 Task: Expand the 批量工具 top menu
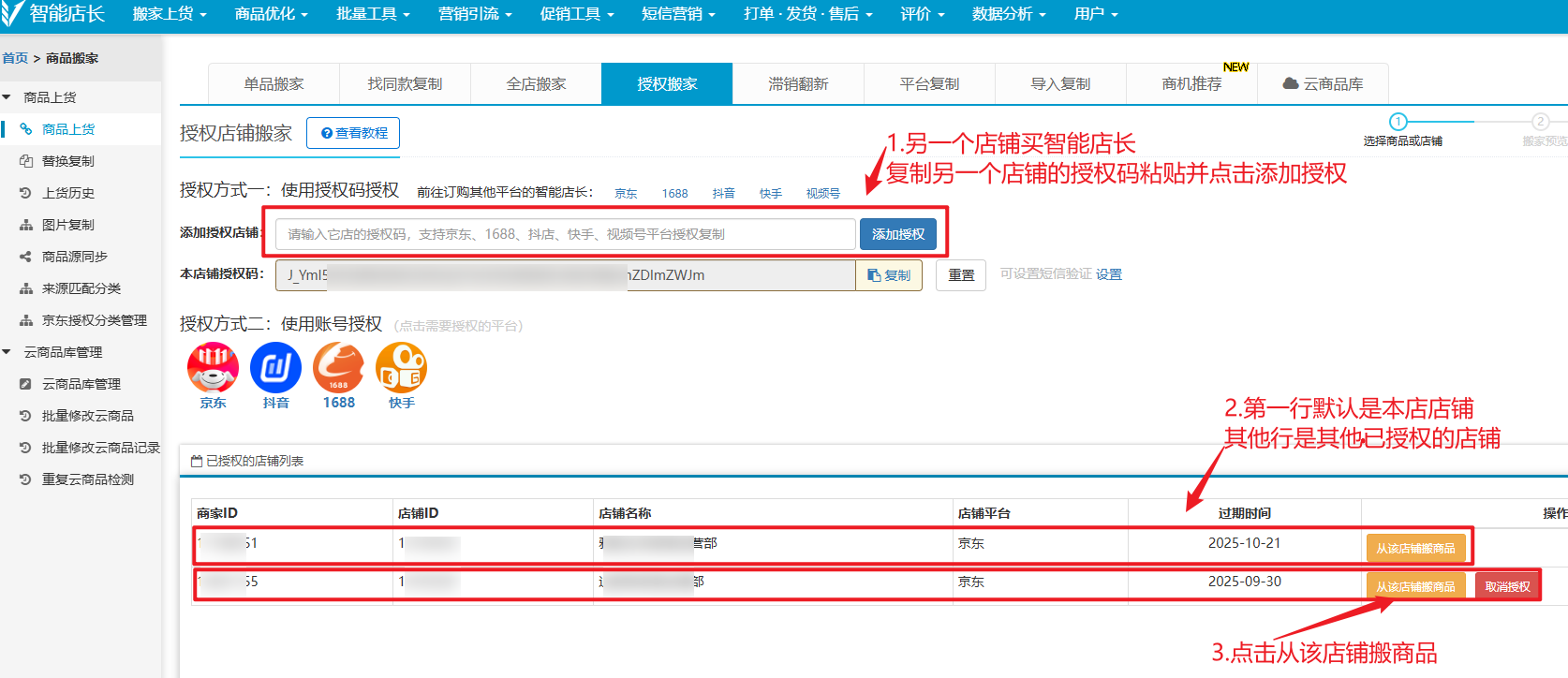click(x=373, y=14)
